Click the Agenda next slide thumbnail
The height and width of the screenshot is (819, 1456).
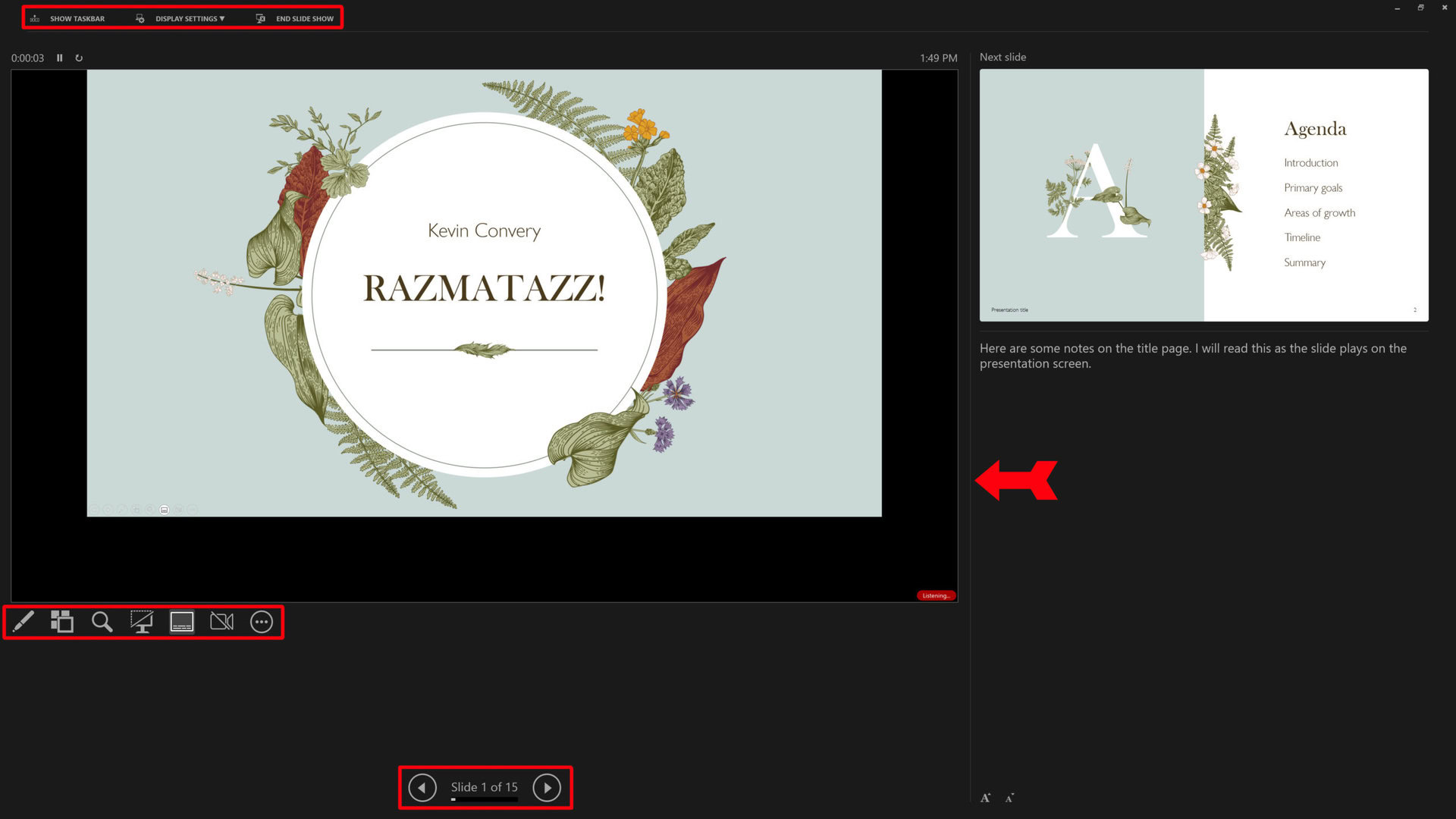pos(1203,195)
